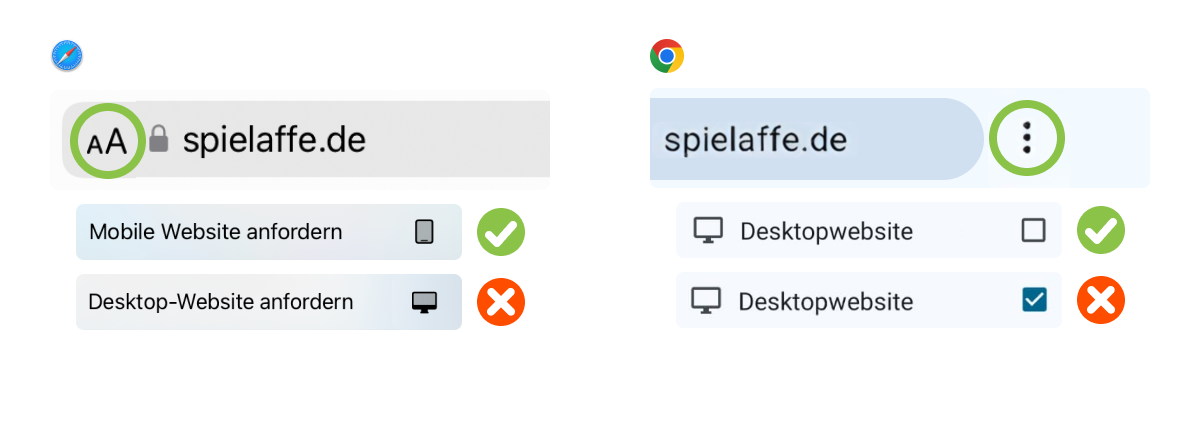The width and height of the screenshot is (1200, 440).
Task: Enable the unchecked Desktopwebsite checkbox
Action: [1033, 231]
